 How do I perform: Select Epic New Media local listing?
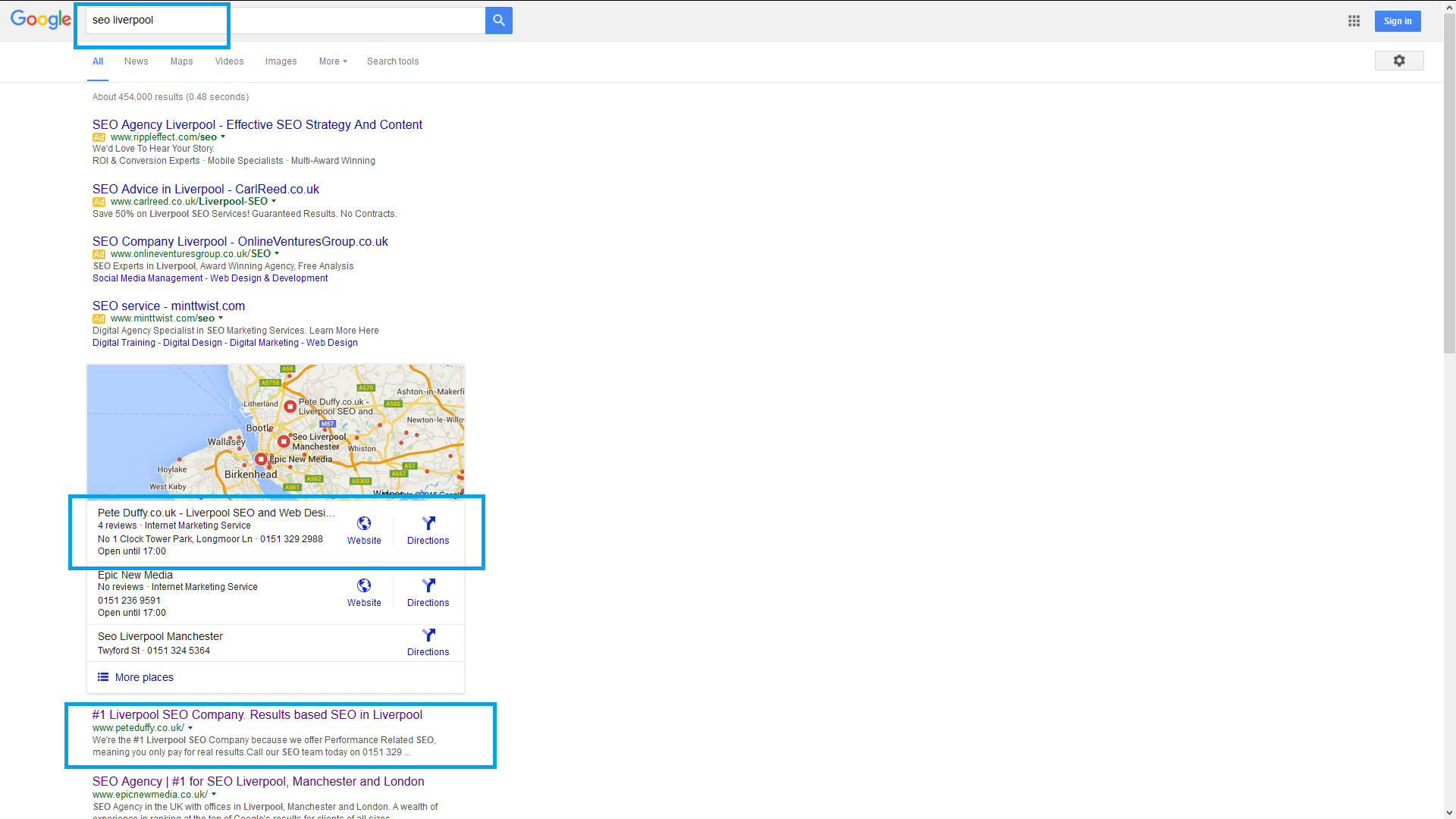tap(135, 575)
